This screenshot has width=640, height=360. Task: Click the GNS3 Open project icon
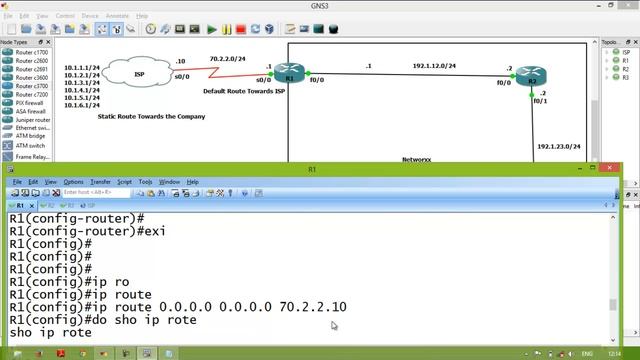[x=26, y=29]
